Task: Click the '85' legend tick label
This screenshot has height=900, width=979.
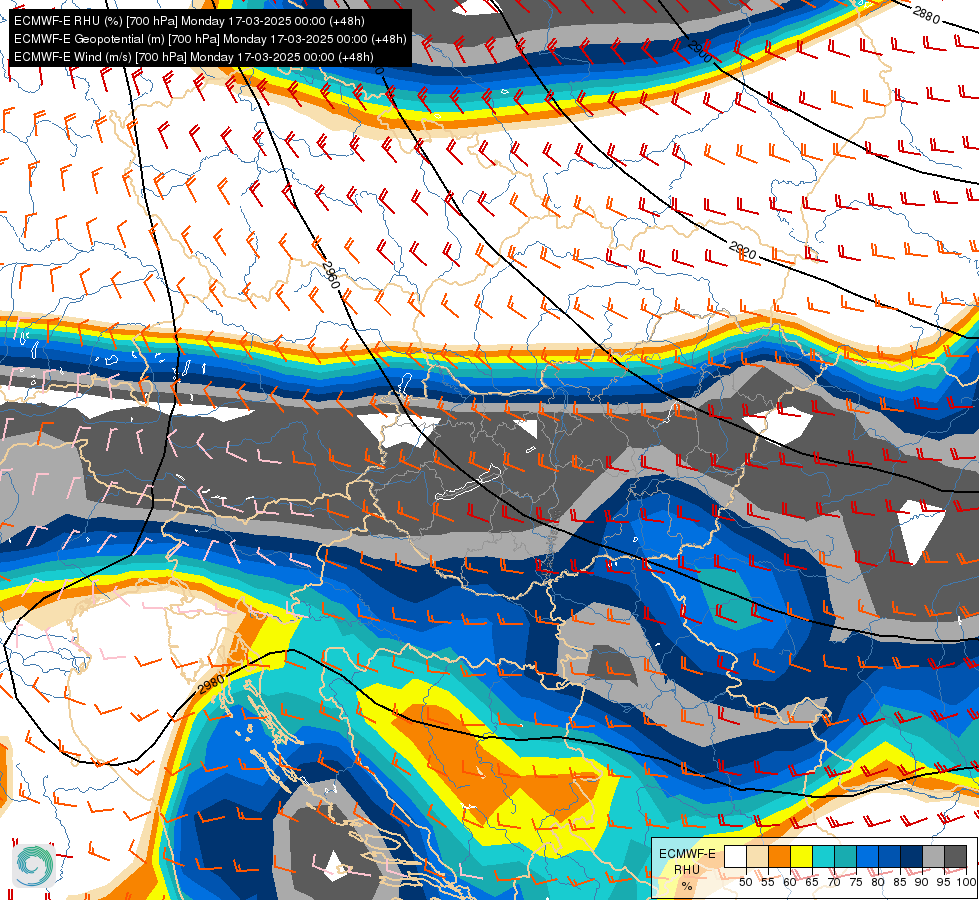Action: tap(900, 882)
